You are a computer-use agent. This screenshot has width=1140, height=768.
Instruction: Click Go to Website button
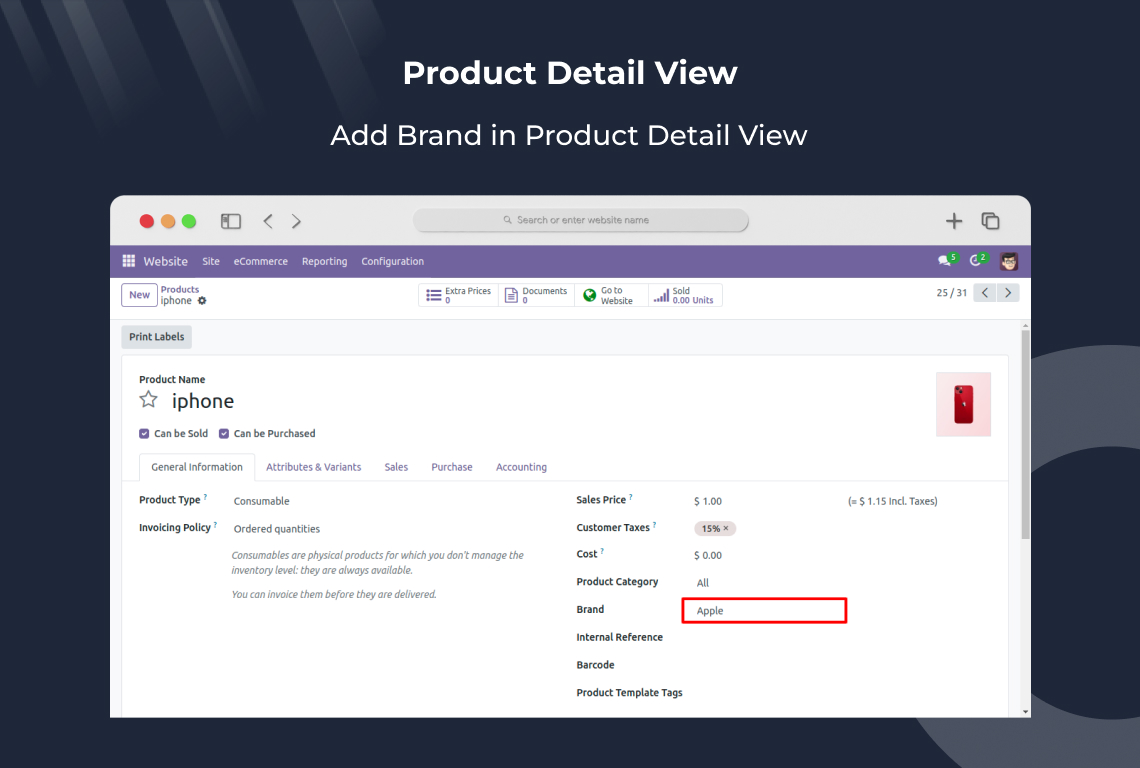[x=611, y=295]
